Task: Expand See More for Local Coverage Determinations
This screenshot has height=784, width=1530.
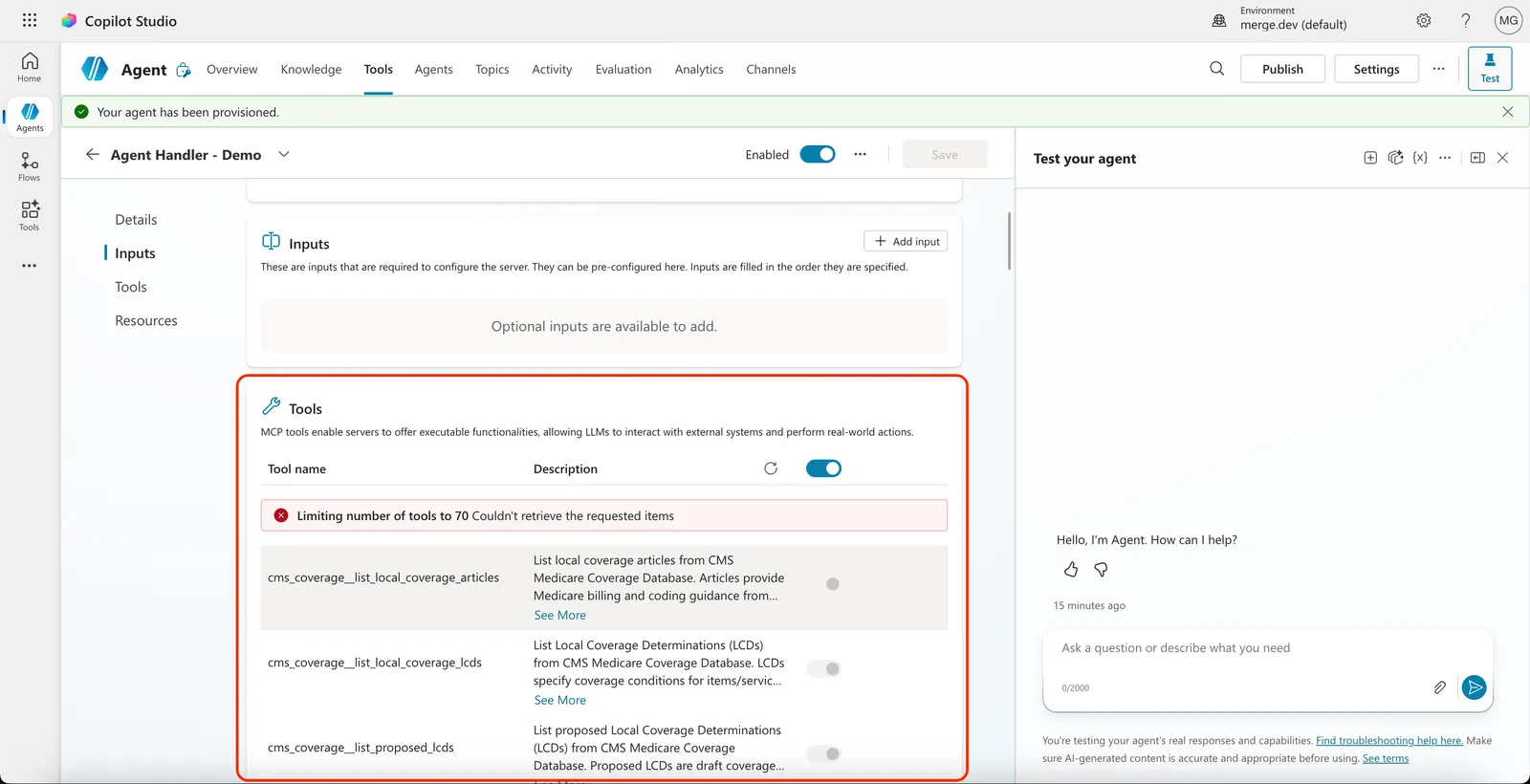Action: click(559, 701)
